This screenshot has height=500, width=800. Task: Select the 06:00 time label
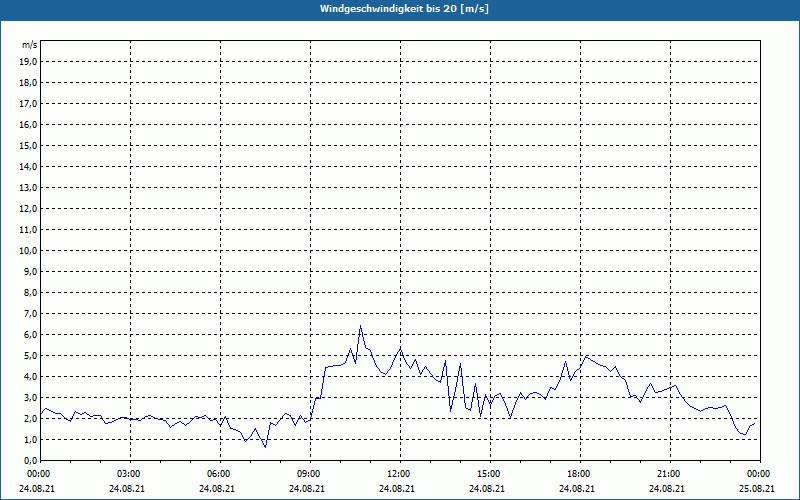click(x=220, y=474)
